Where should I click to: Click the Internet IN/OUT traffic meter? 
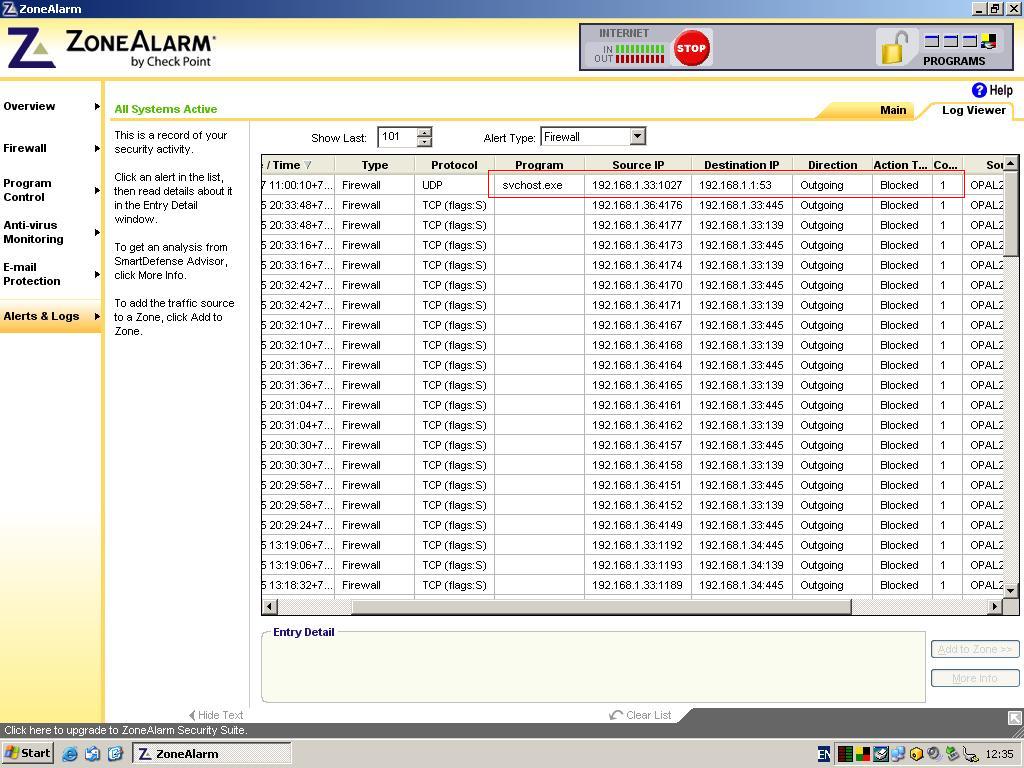pos(630,54)
